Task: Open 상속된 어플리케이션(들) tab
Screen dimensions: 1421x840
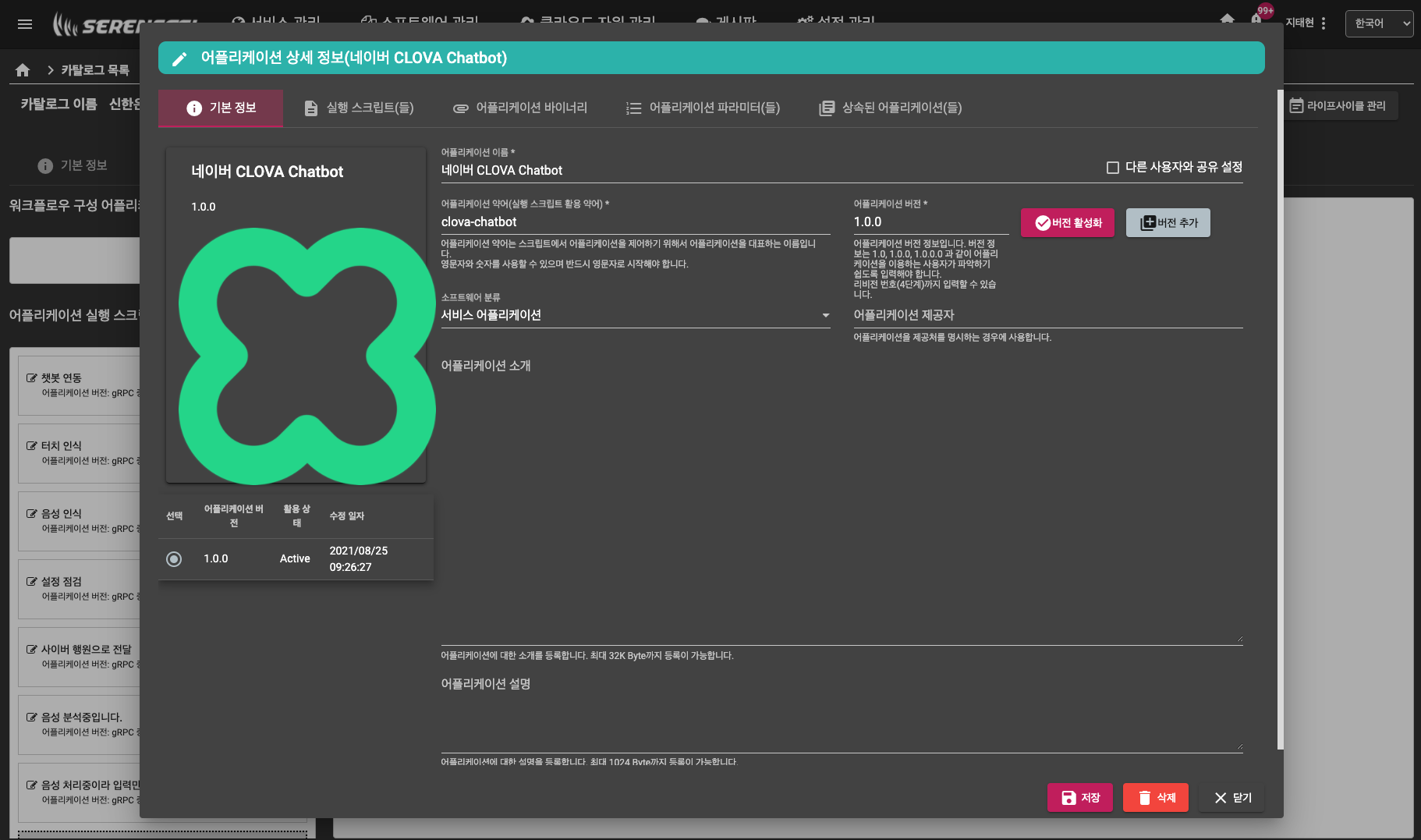Action: (890, 108)
